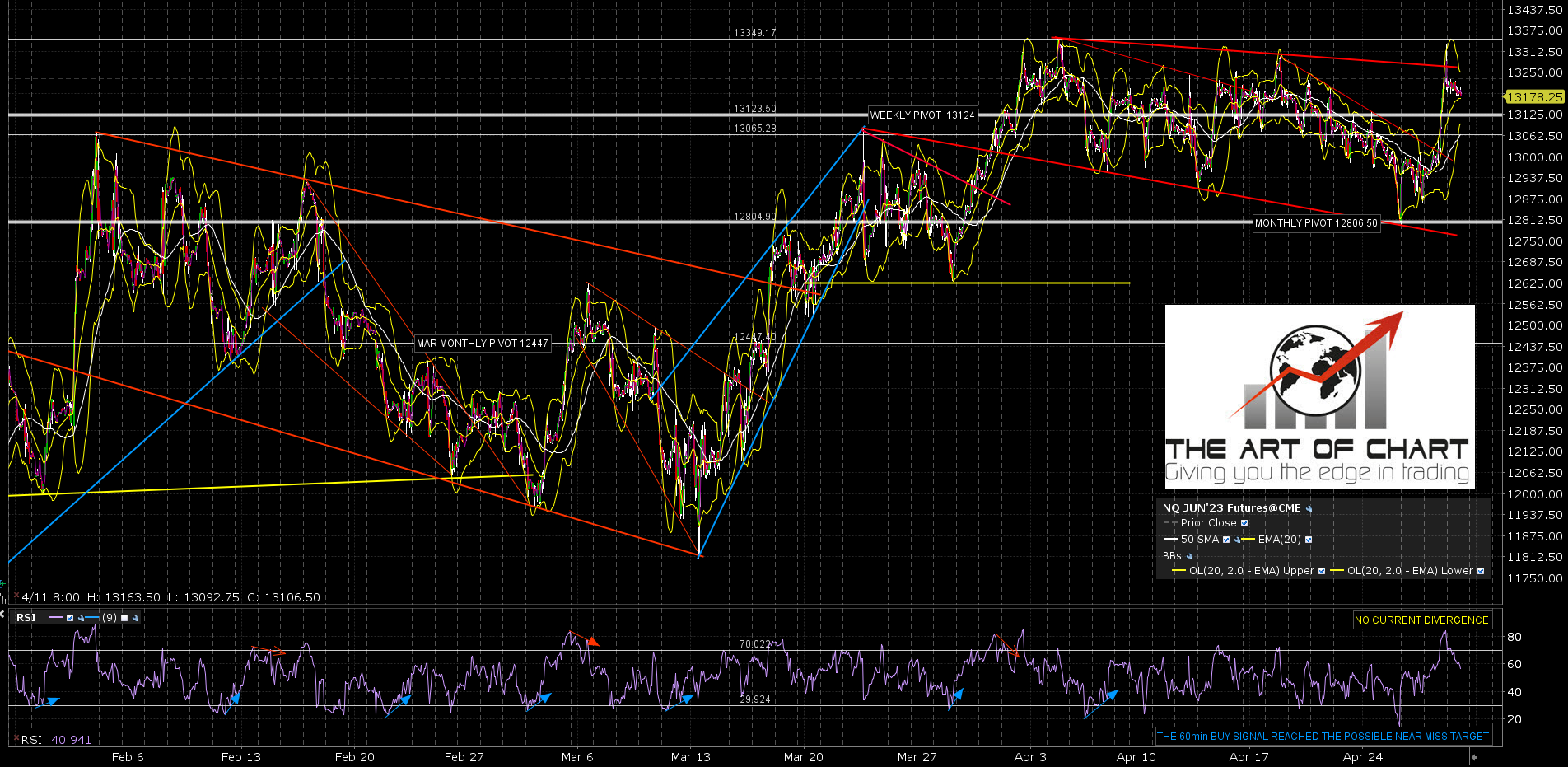Click wrench icon after RSI purple line checkbox
The width and height of the screenshot is (1568, 767).
81,618
